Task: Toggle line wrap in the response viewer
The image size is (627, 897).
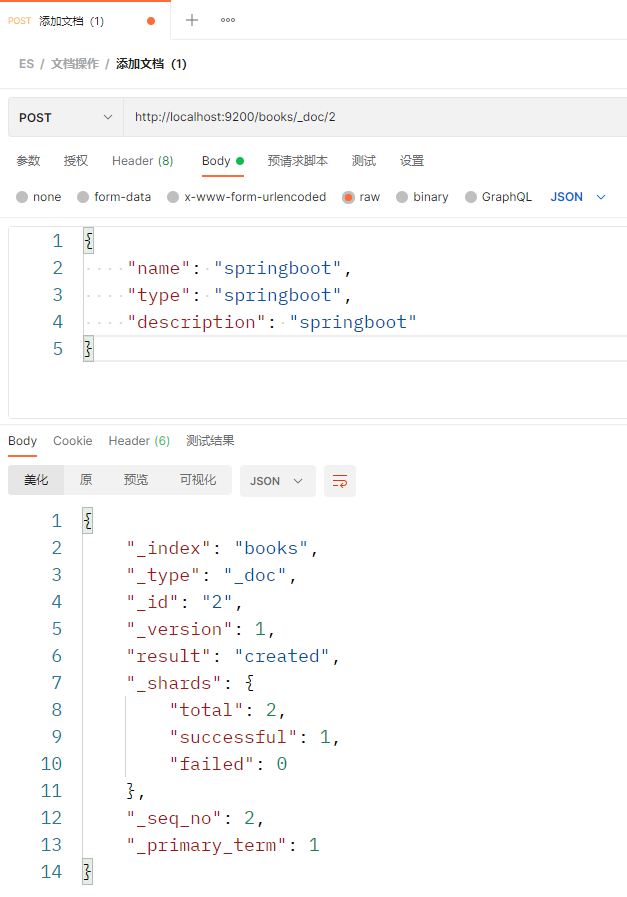Action: point(339,481)
